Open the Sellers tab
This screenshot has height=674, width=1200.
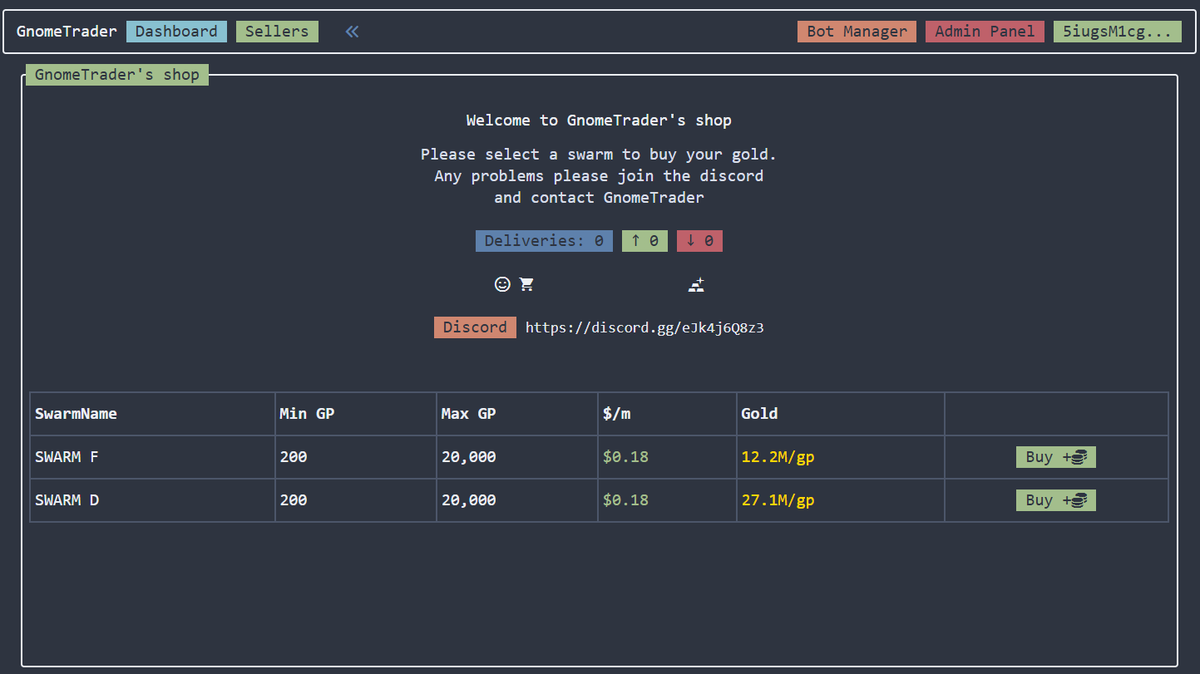point(276,31)
